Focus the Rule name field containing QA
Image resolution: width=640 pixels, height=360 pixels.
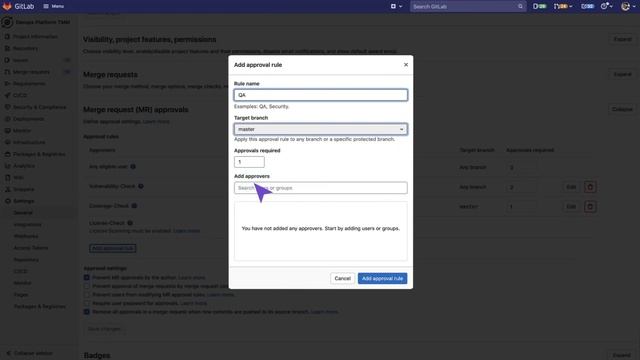[320, 95]
